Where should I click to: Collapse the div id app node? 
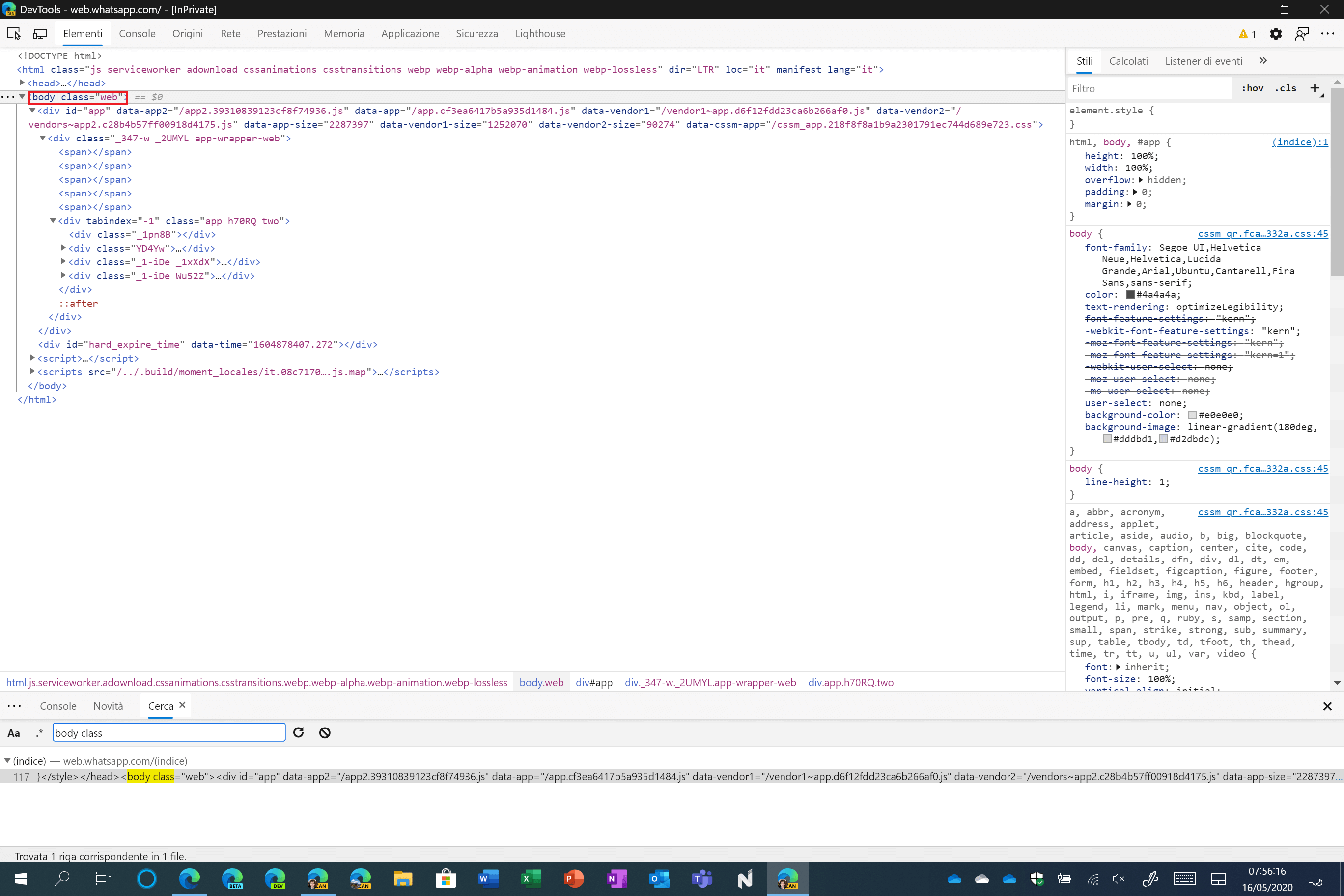[x=32, y=111]
